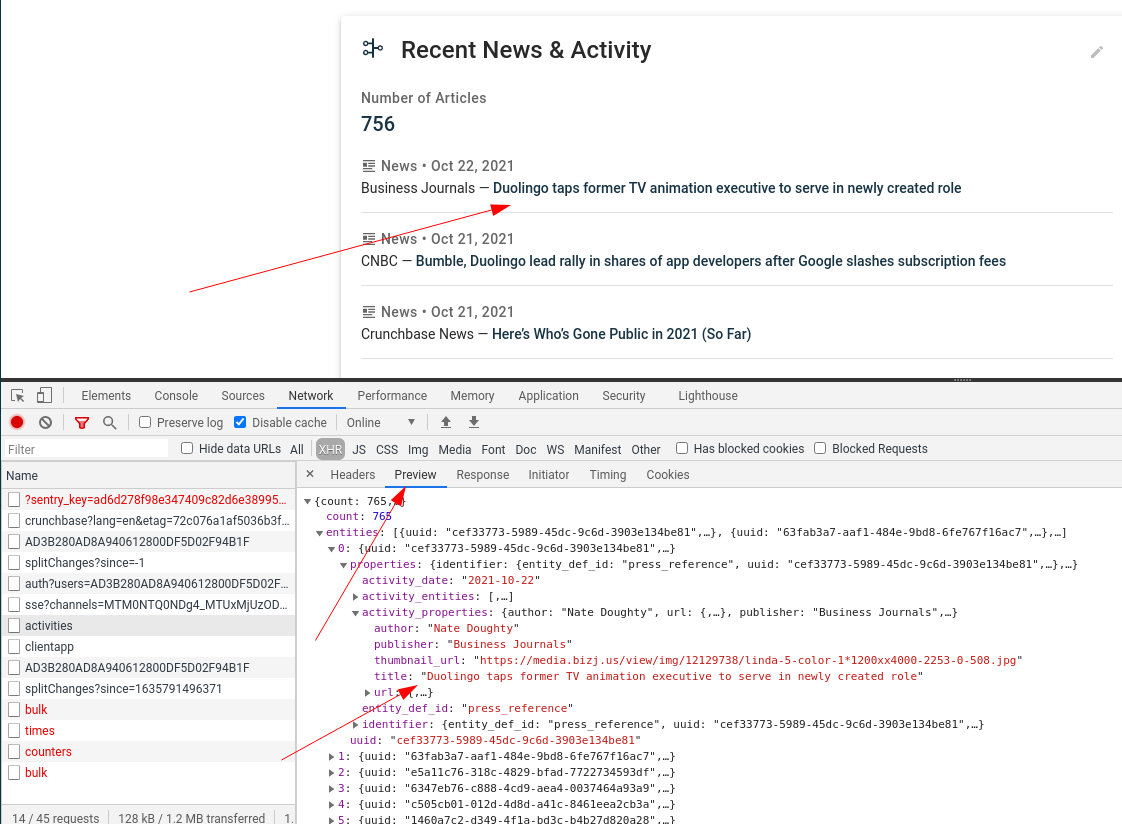The height and width of the screenshot is (824, 1122).
Task: Expand entity 2 with uuid e5a11c76
Action: coord(331,772)
